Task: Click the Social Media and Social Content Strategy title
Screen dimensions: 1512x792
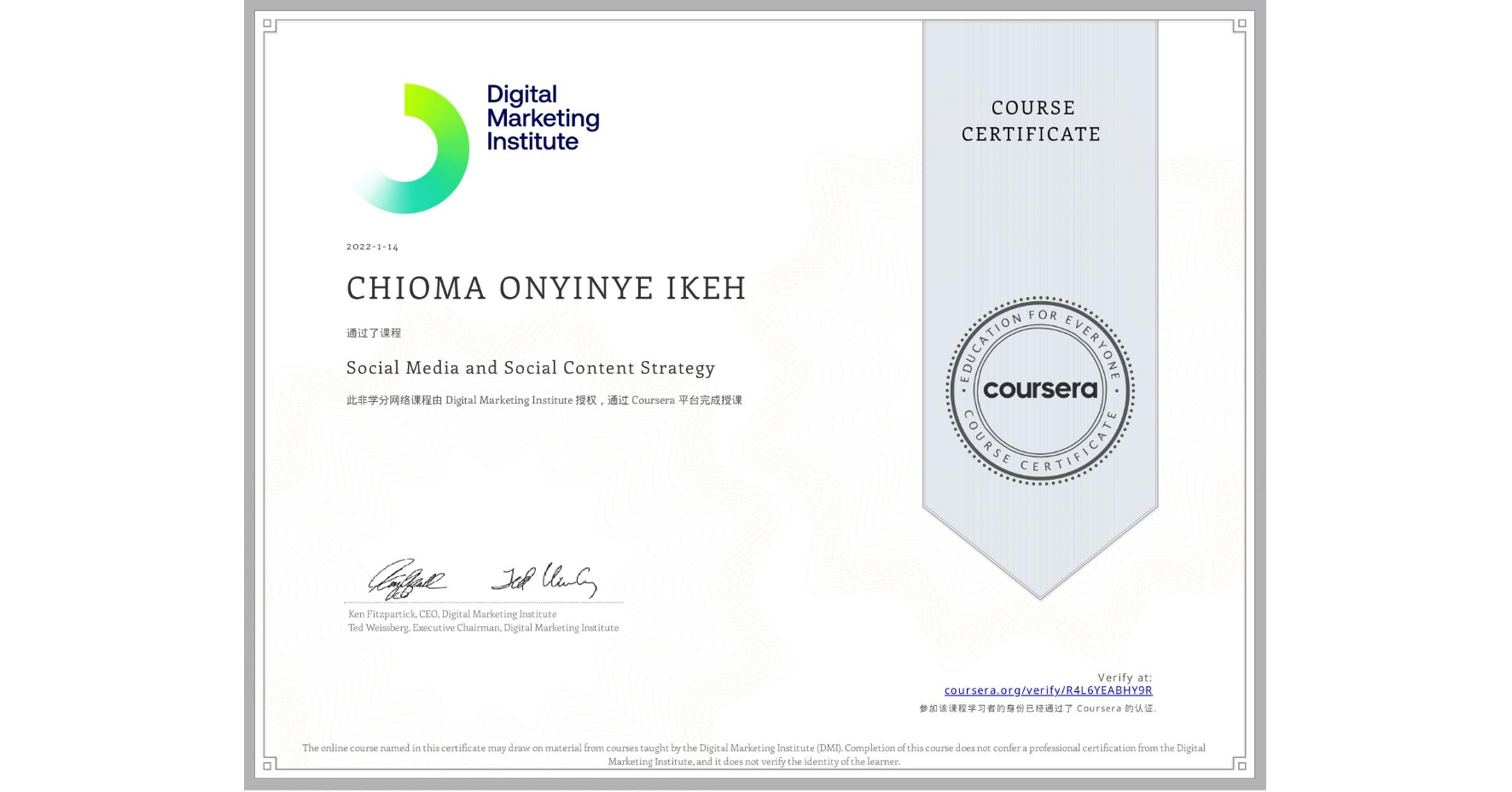Action: [x=530, y=368]
